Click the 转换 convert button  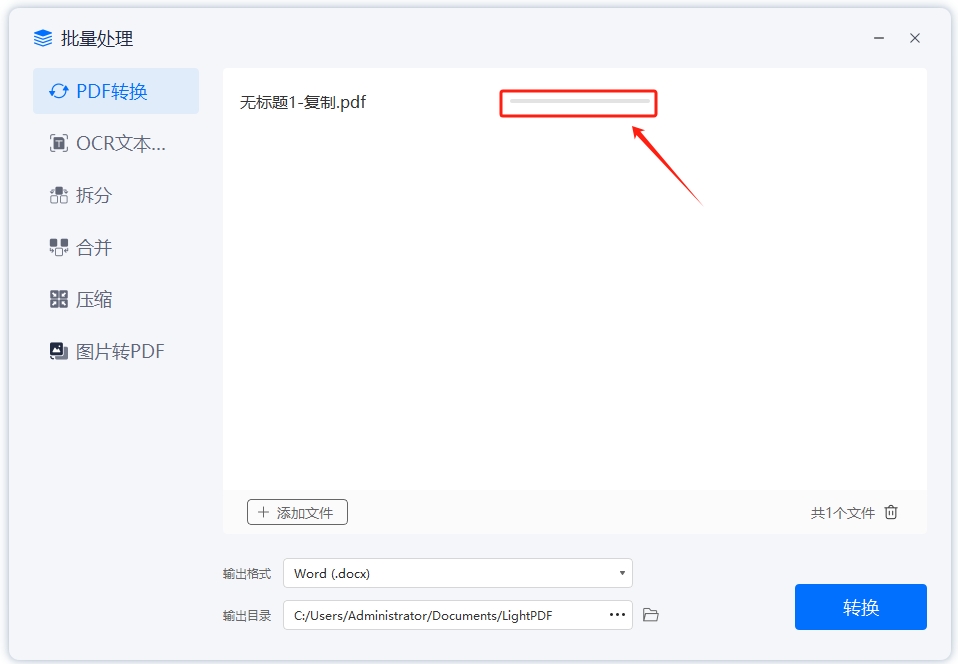point(860,606)
